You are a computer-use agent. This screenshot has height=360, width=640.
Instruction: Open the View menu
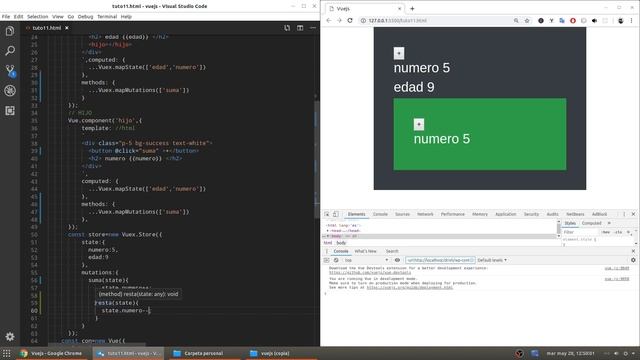pyautogui.click(x=58, y=17)
